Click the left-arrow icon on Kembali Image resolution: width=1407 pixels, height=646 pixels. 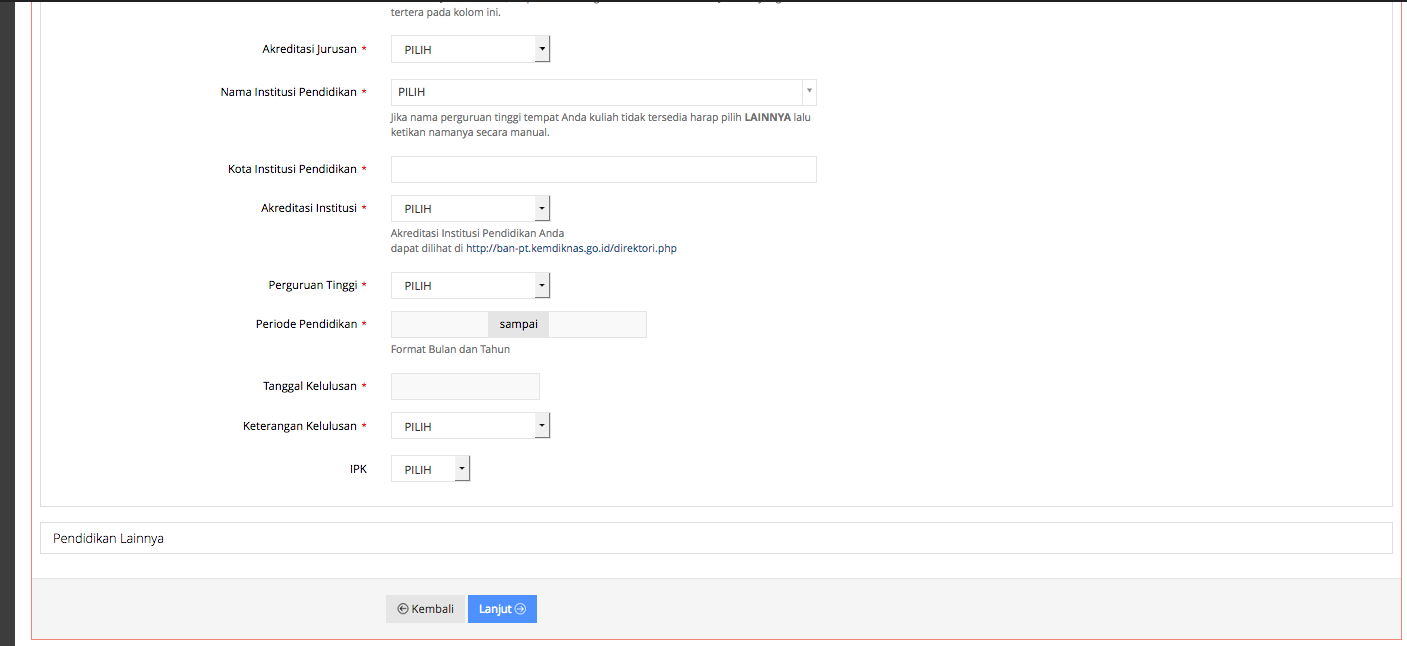tap(403, 609)
